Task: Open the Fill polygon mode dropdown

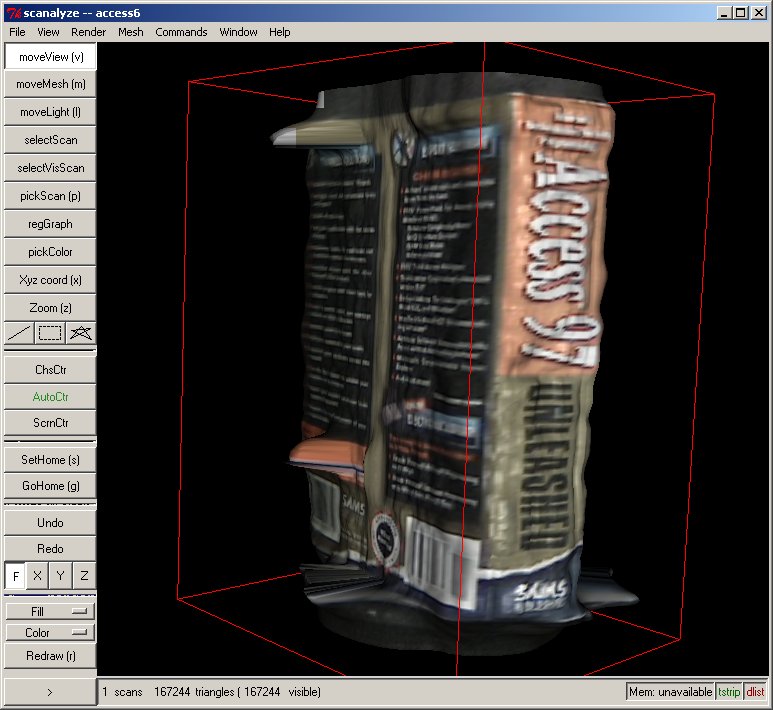Action: click(x=50, y=610)
